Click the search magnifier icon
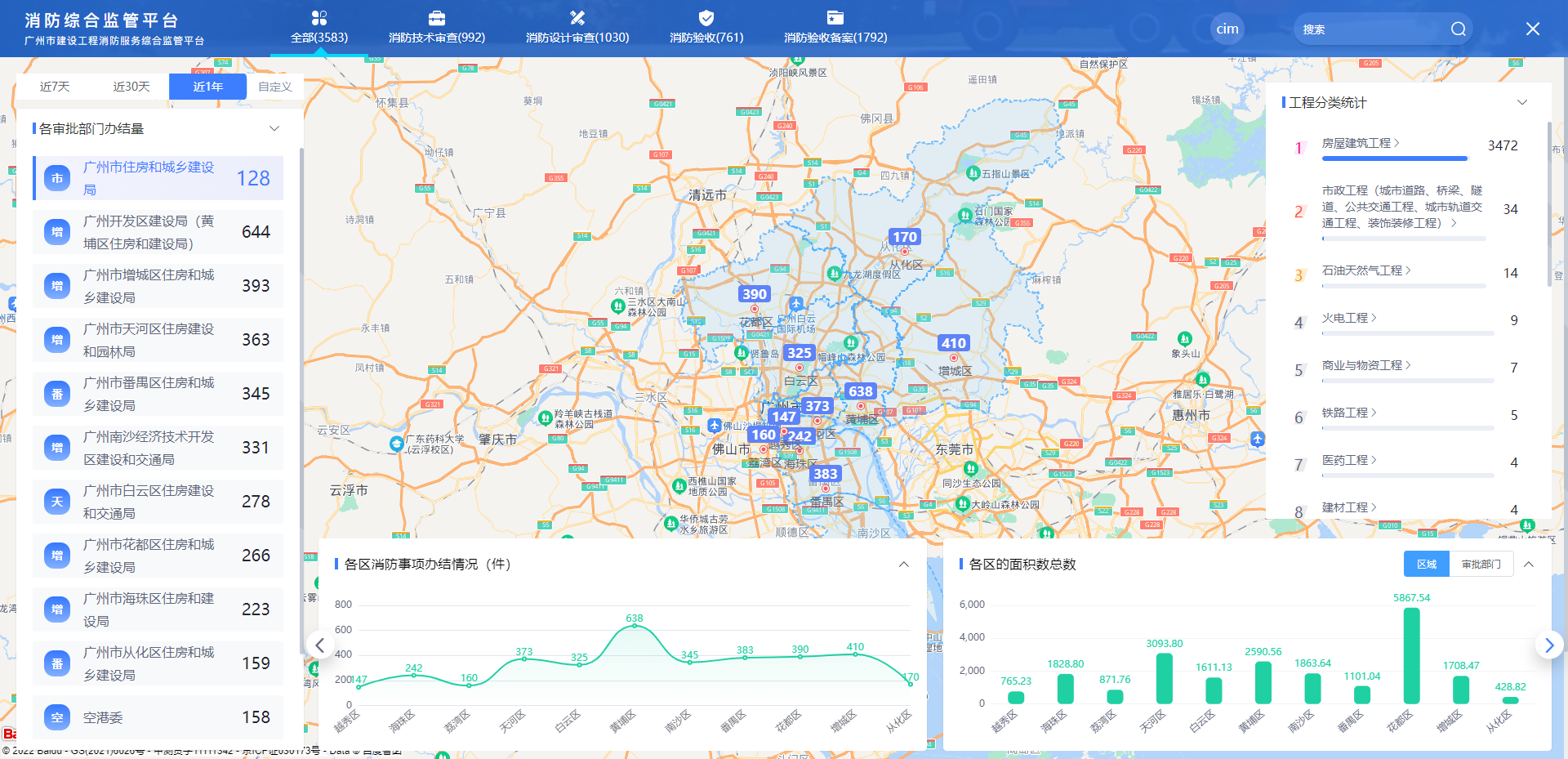Viewport: 1568px width, 759px height. 1458,29
